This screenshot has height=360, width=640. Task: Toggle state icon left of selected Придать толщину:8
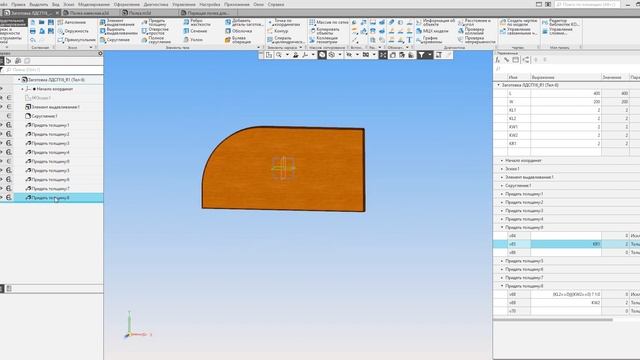9,198
